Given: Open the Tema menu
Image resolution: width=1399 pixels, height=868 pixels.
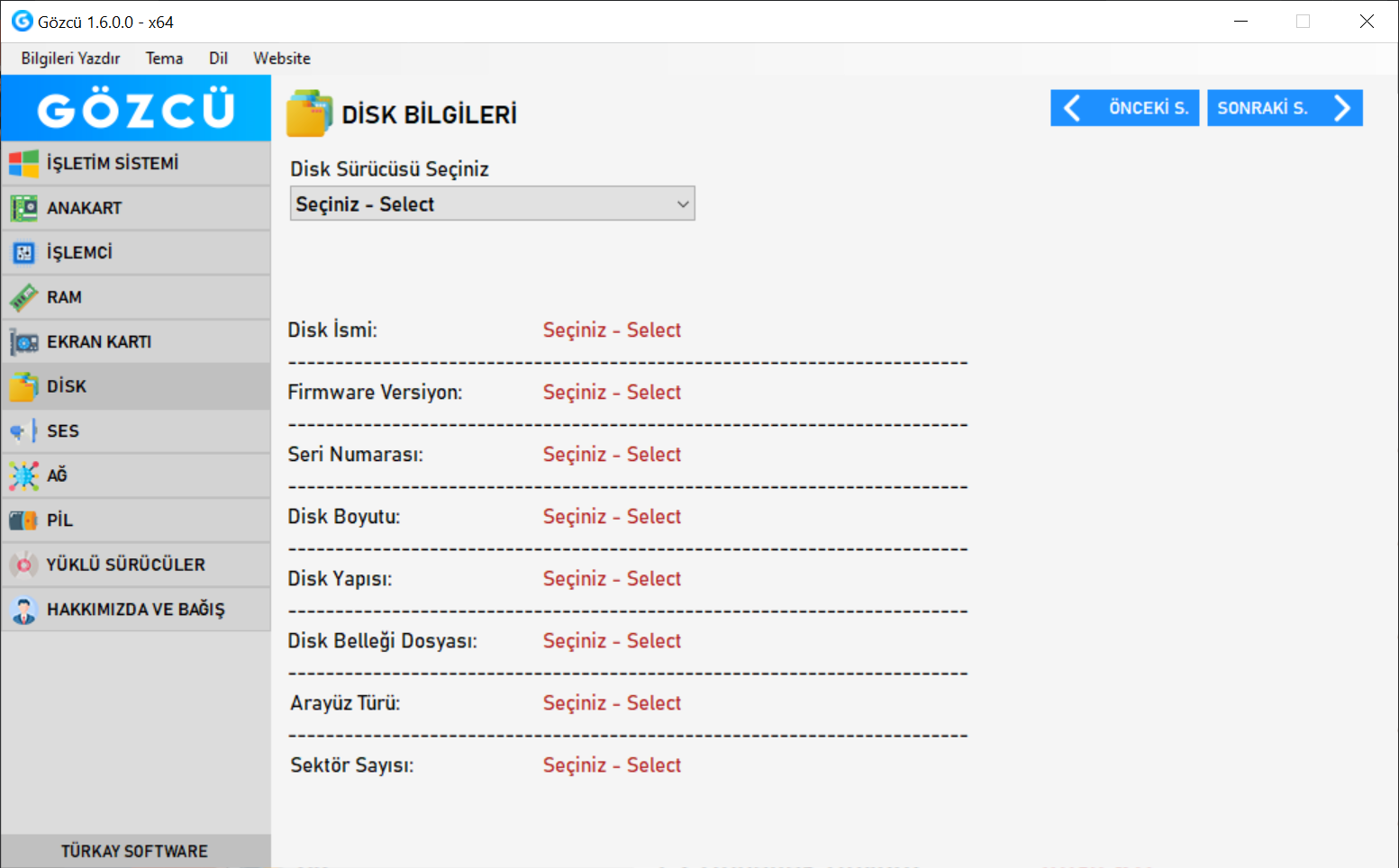Looking at the screenshot, I should pos(164,59).
